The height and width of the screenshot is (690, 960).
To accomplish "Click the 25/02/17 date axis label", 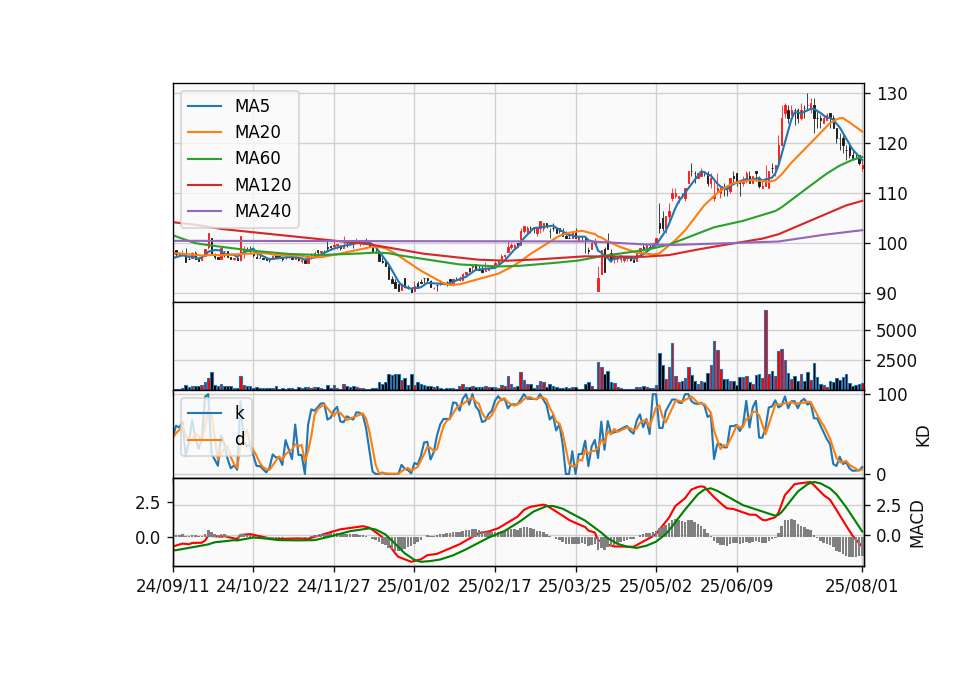I will 495,586.
